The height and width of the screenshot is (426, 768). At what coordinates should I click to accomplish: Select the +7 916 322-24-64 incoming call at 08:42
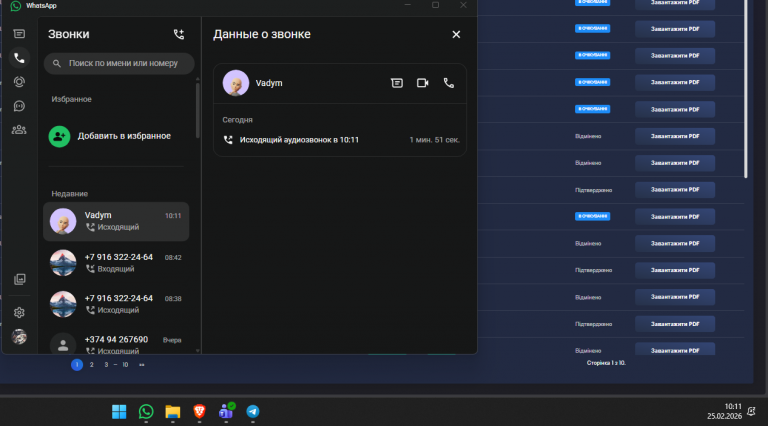click(x=116, y=262)
